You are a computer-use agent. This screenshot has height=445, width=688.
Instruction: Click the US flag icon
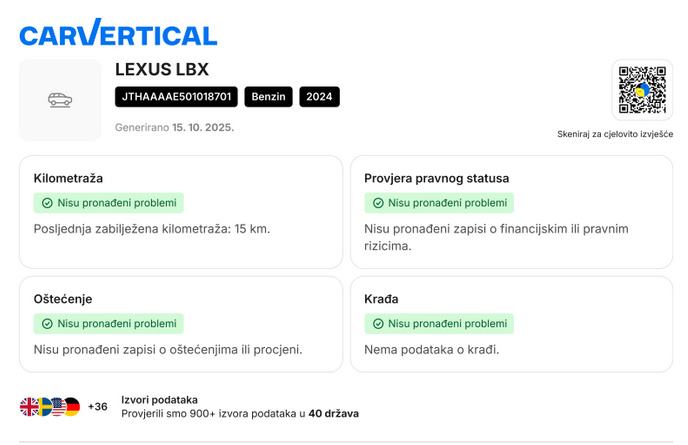(x=57, y=406)
